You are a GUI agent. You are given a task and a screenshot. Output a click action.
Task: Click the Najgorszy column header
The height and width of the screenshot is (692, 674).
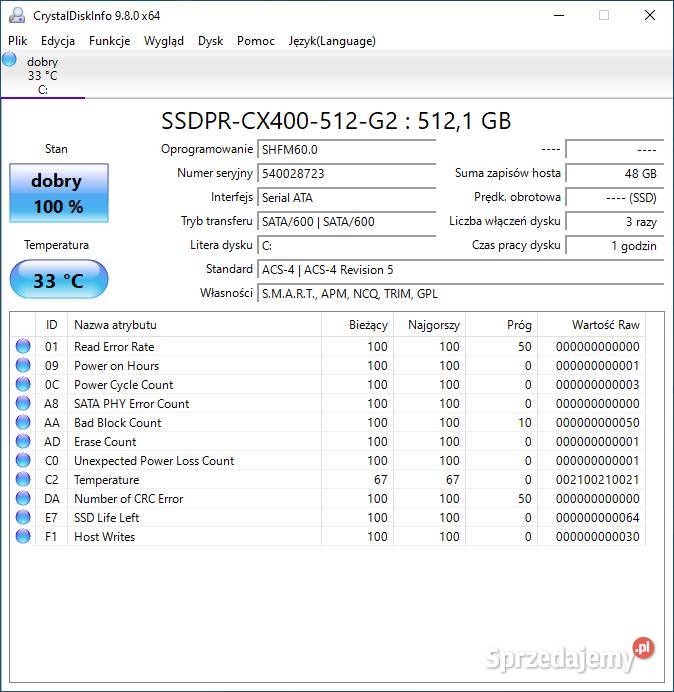429,325
